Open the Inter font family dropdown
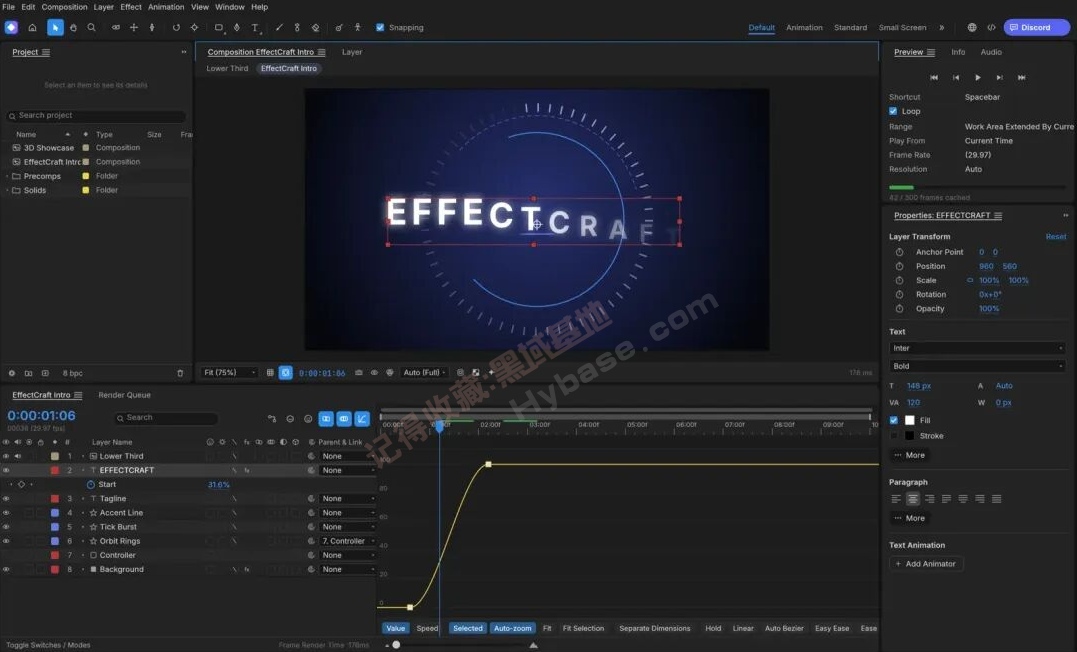This screenshot has height=652, width=1077. click(x=977, y=348)
